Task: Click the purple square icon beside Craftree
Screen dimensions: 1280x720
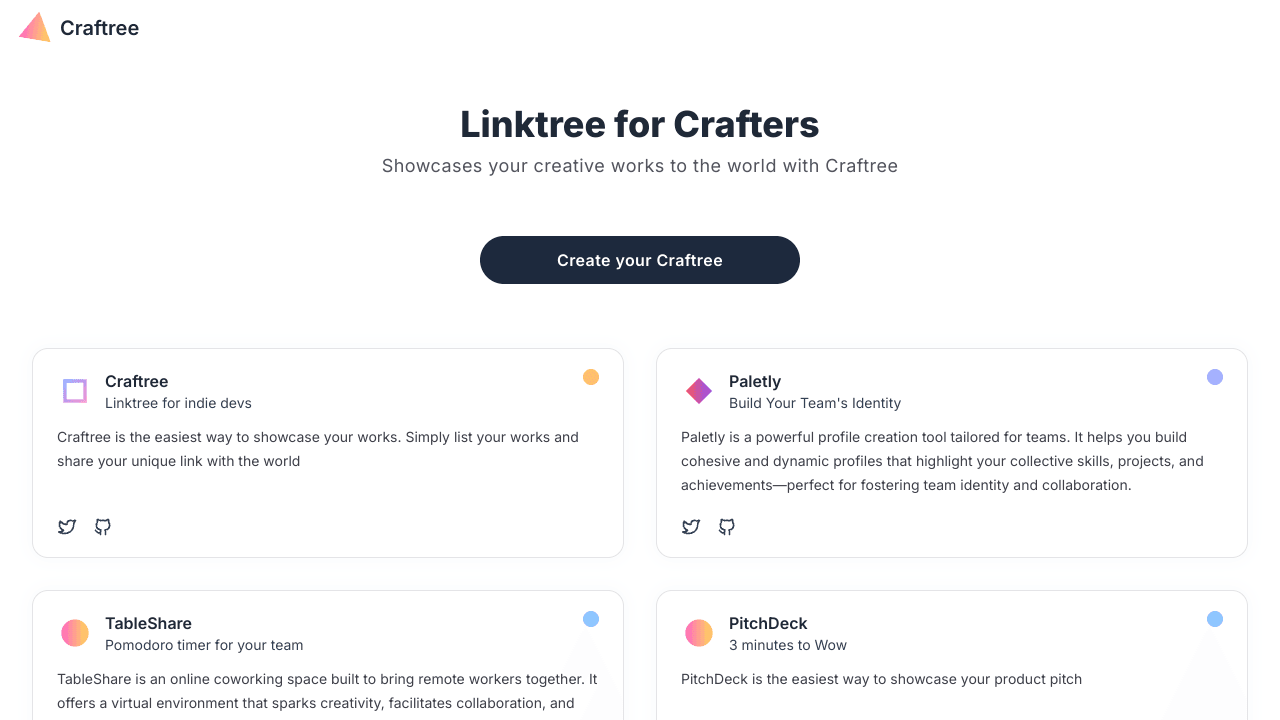Action: [x=74, y=391]
